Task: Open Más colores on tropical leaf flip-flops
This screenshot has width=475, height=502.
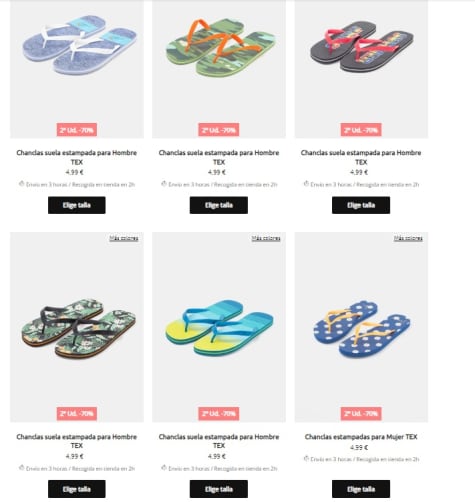Action: tap(124, 238)
